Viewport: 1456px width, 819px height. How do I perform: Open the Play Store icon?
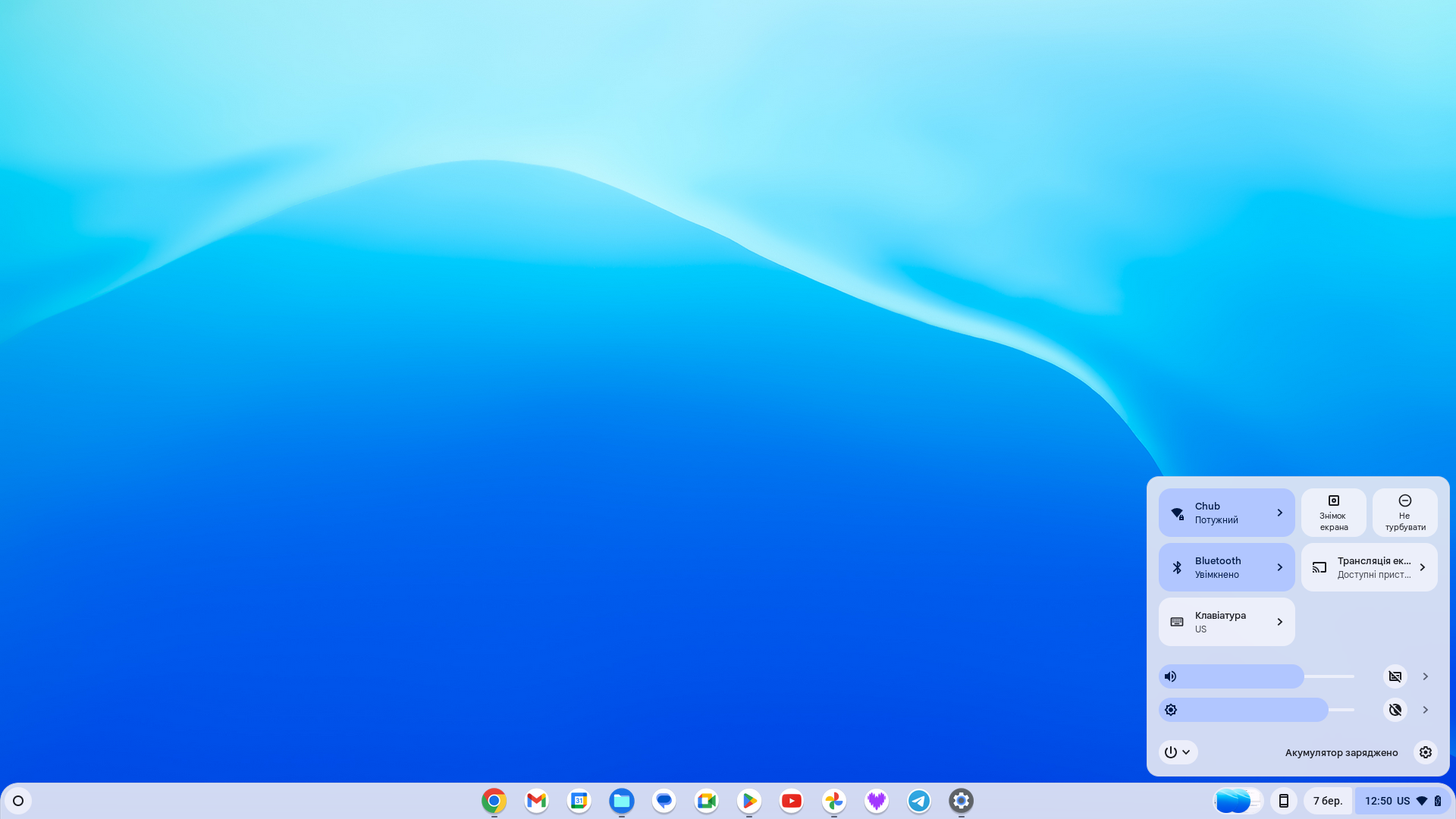[748, 801]
